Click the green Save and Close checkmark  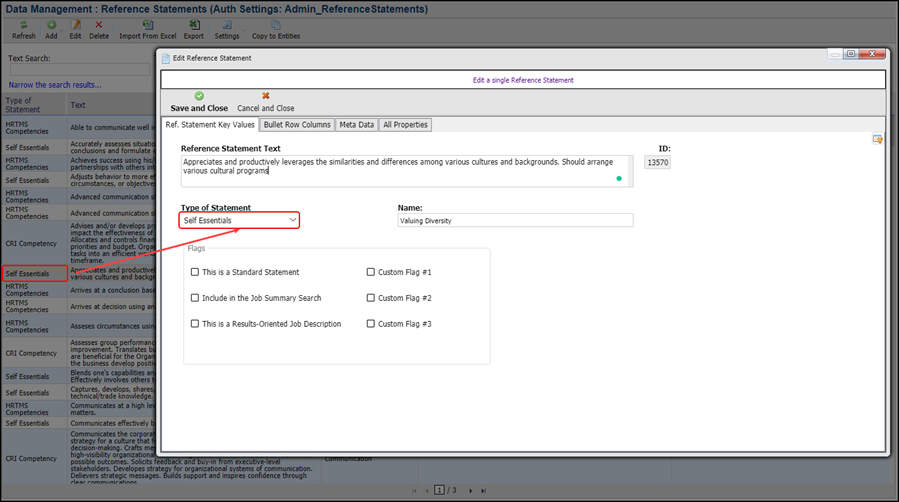tap(199, 96)
